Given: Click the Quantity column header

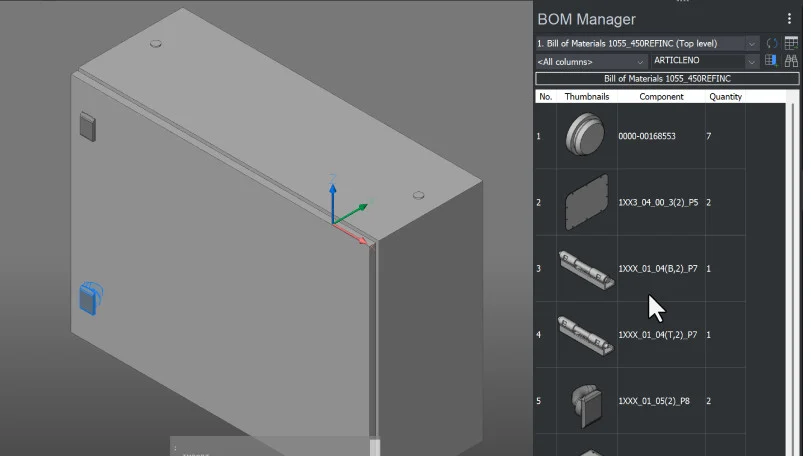Looking at the screenshot, I should click(x=725, y=97).
